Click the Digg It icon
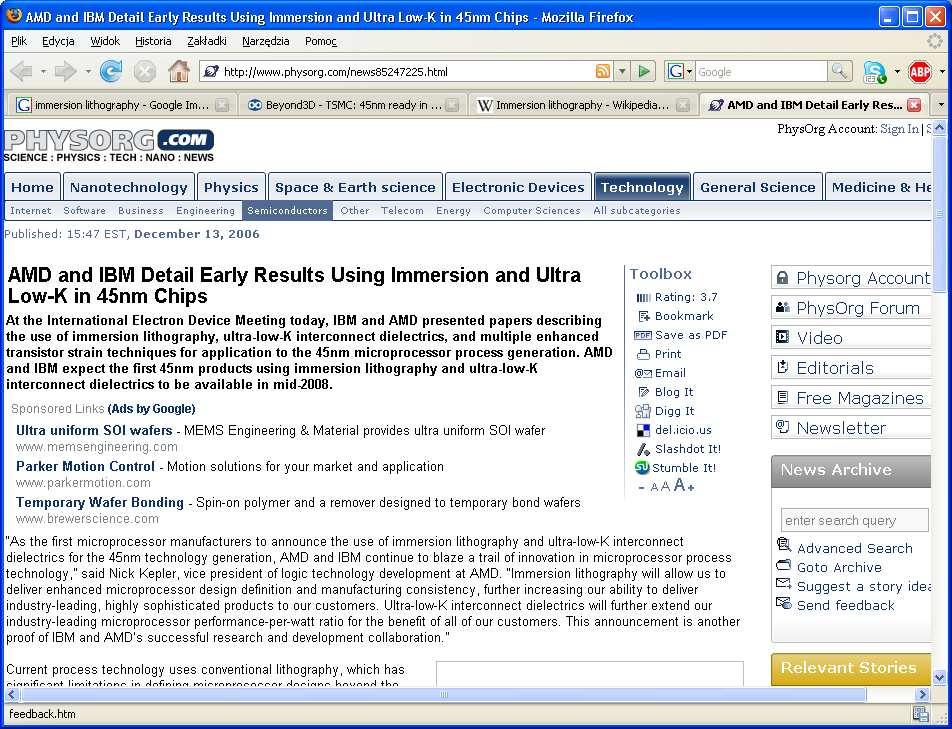This screenshot has width=952, height=729. click(x=643, y=412)
